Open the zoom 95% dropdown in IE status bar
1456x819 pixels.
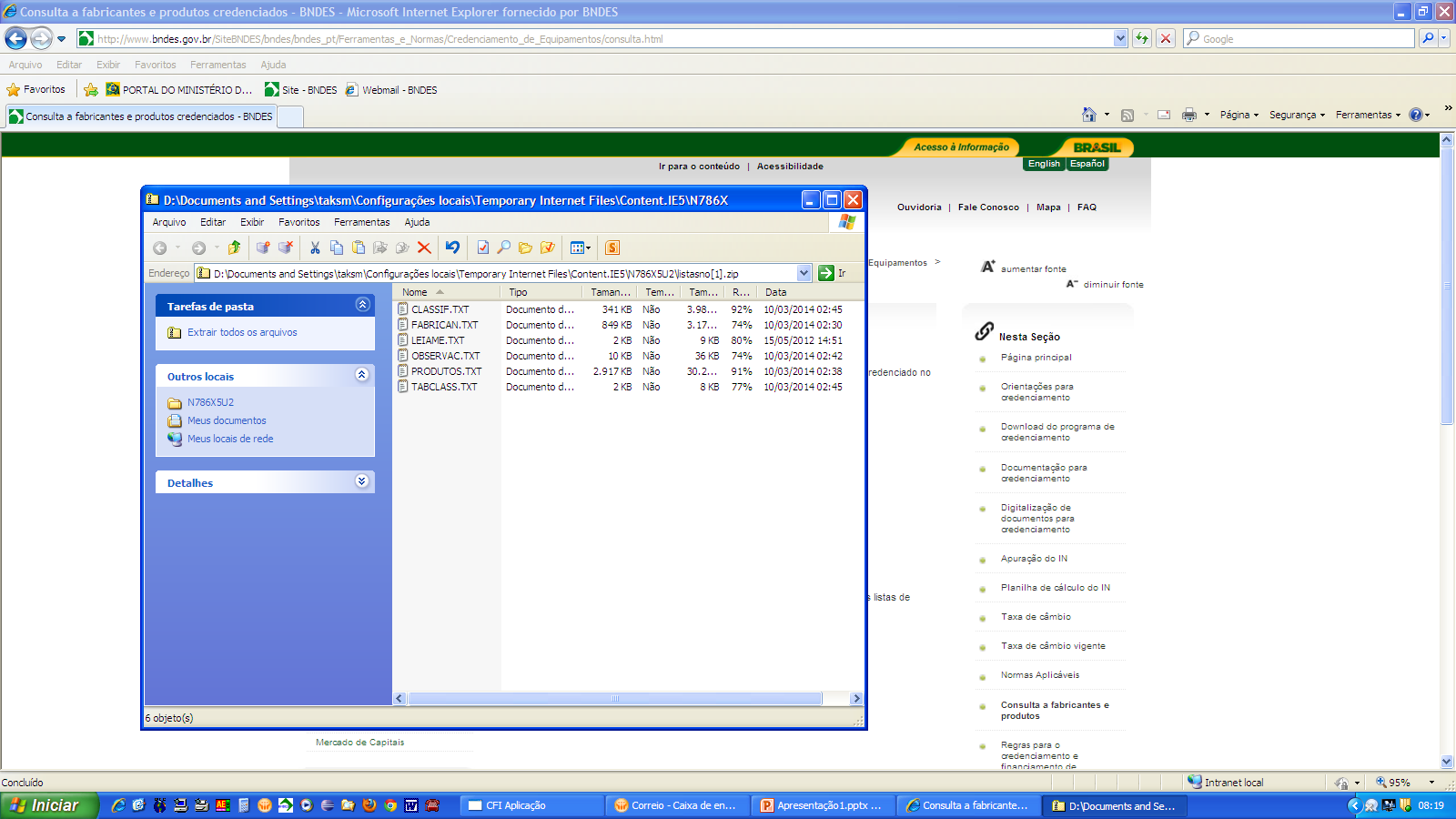[1431, 783]
